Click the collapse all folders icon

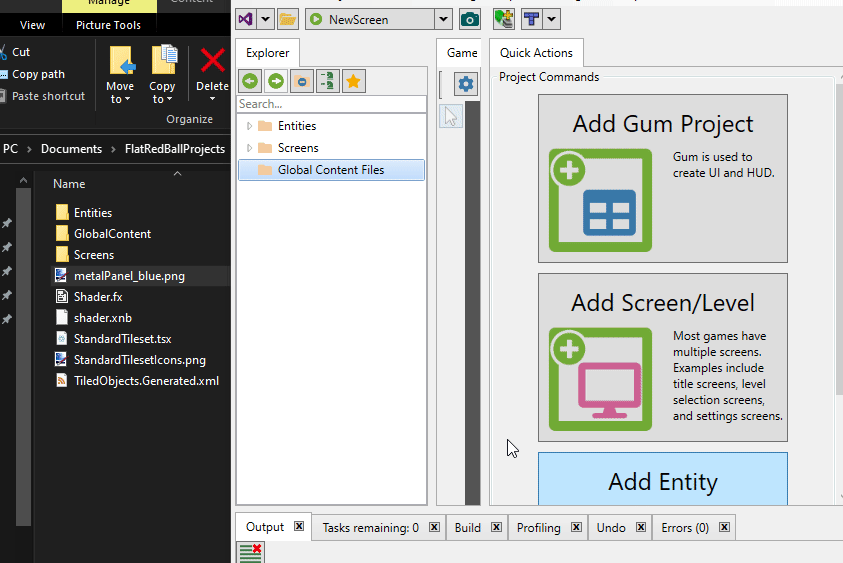301,82
